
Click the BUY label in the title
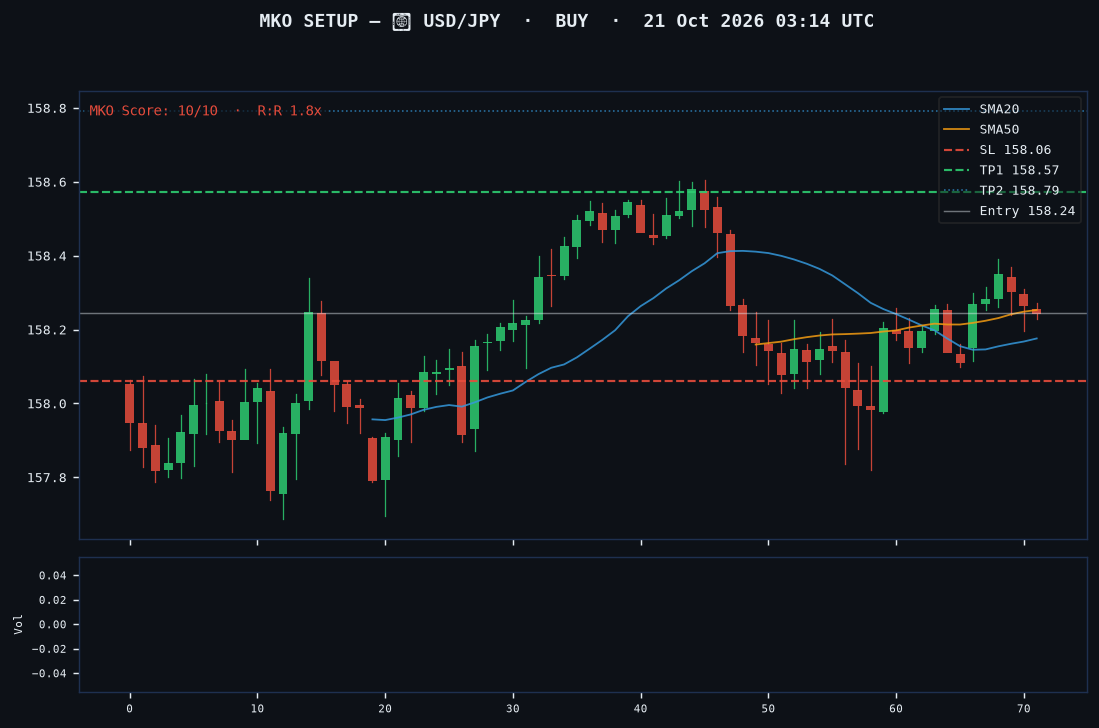coord(572,21)
